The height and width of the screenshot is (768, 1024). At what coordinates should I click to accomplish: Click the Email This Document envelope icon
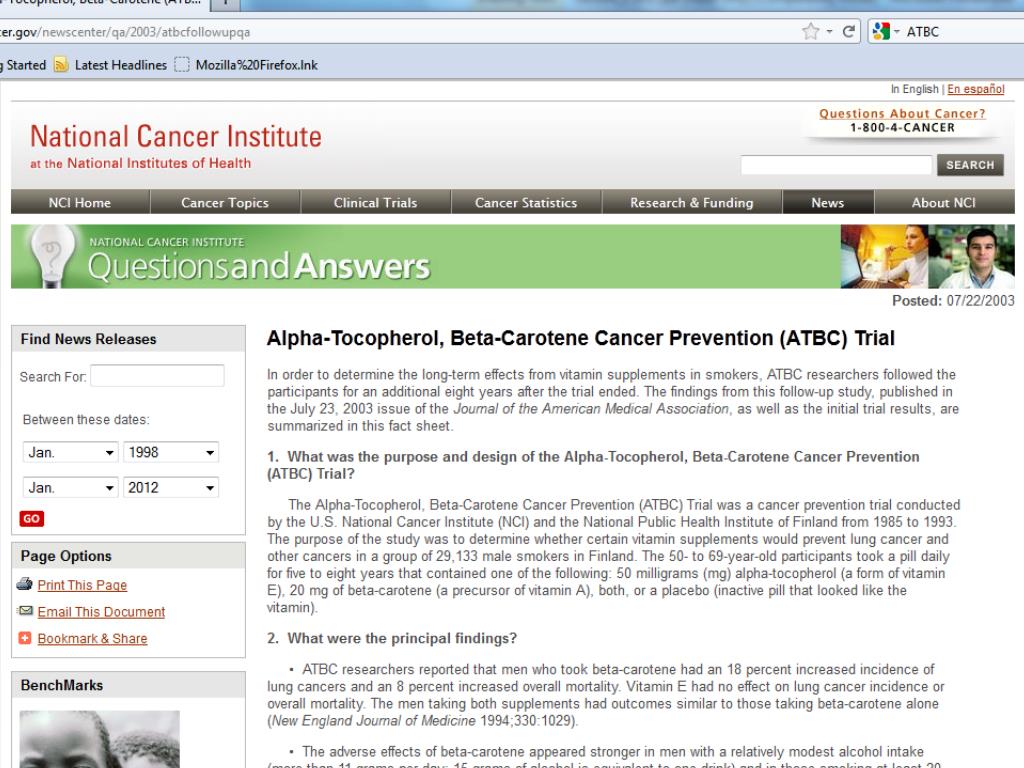click(25, 611)
